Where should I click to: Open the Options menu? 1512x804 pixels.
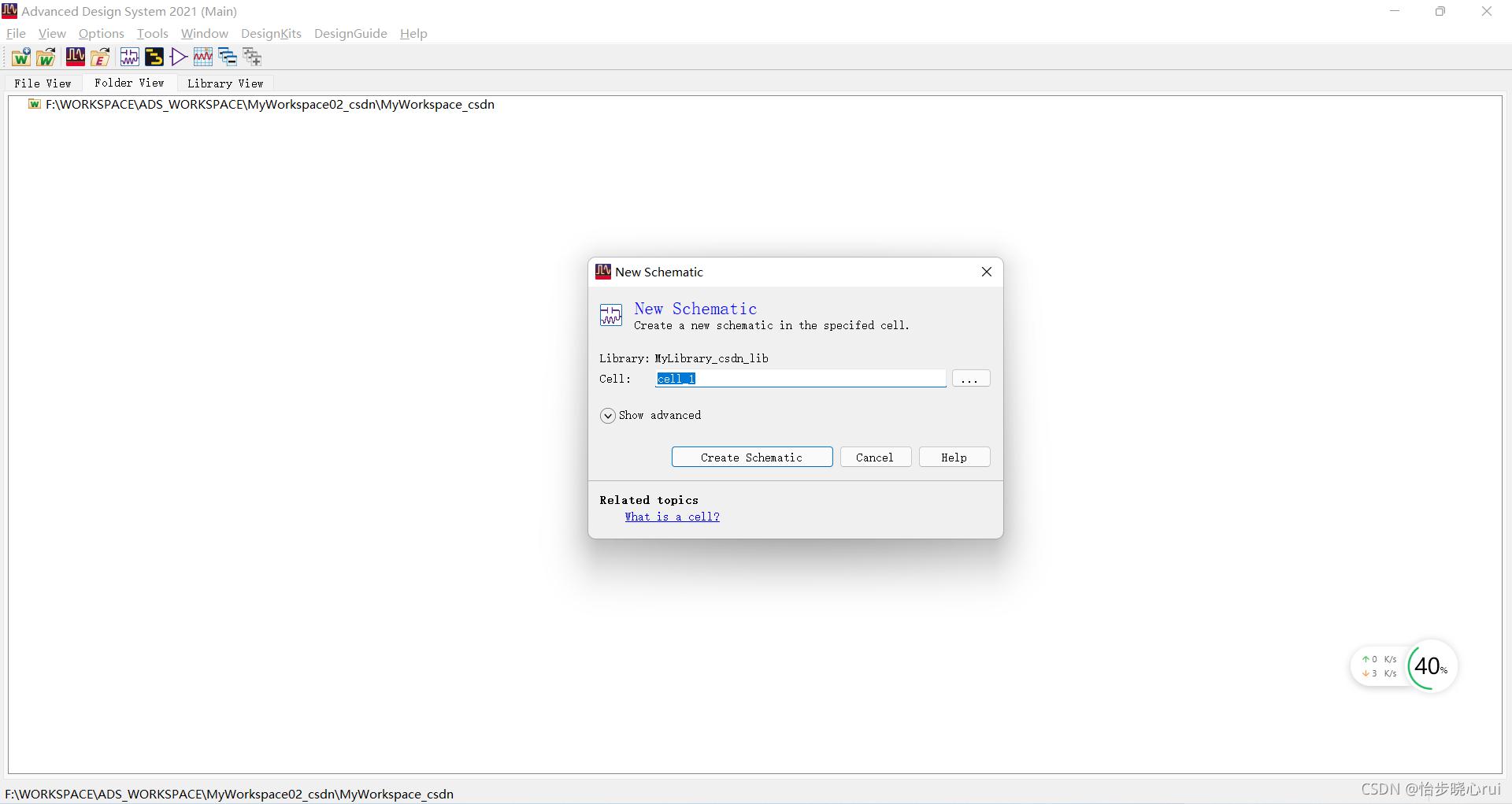[102, 33]
